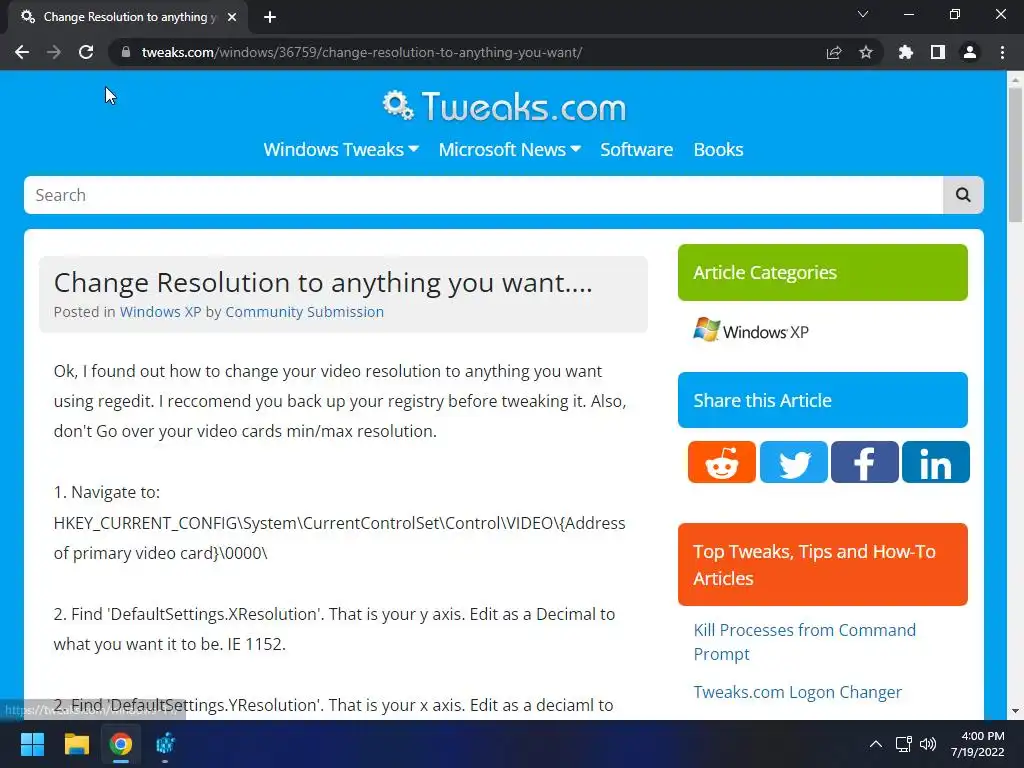The image size is (1024, 768).
Task: Submit search with magnifier button
Action: click(963, 195)
